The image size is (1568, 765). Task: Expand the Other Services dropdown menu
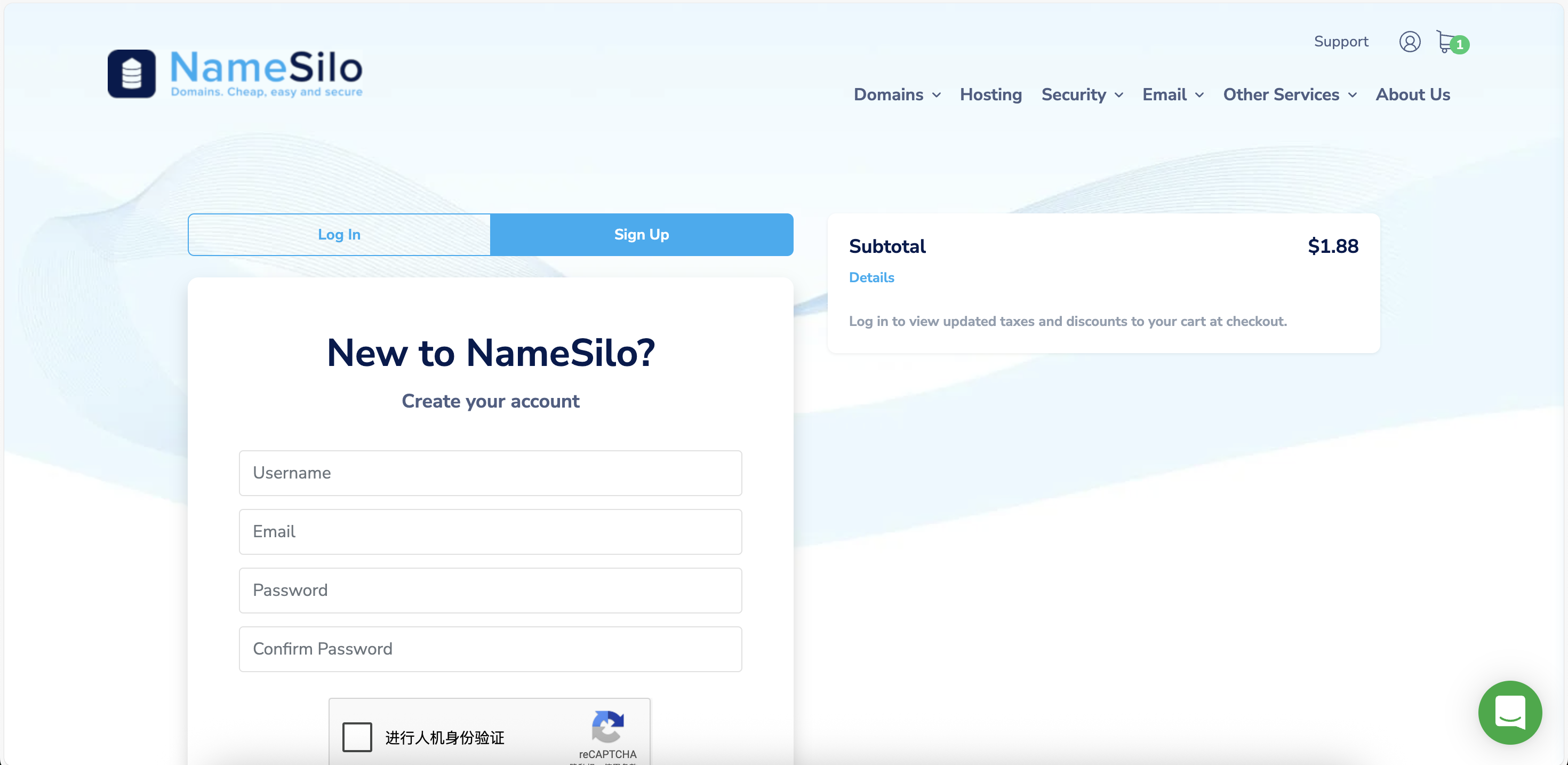pos(1290,94)
